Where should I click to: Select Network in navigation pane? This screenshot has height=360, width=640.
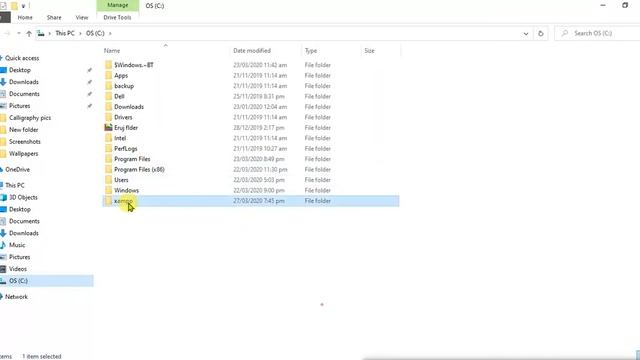[x=16, y=297]
